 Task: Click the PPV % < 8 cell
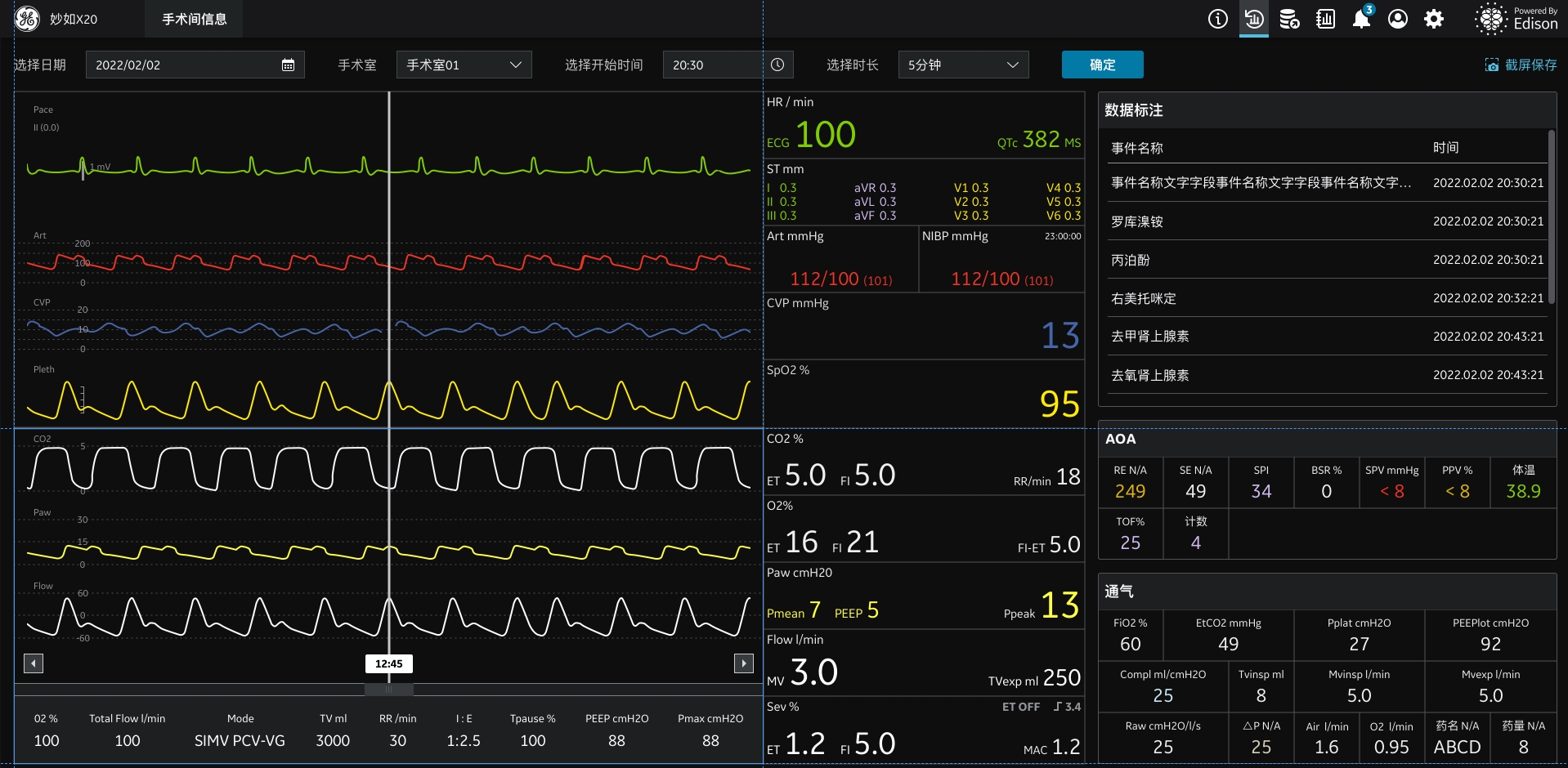tap(1458, 482)
